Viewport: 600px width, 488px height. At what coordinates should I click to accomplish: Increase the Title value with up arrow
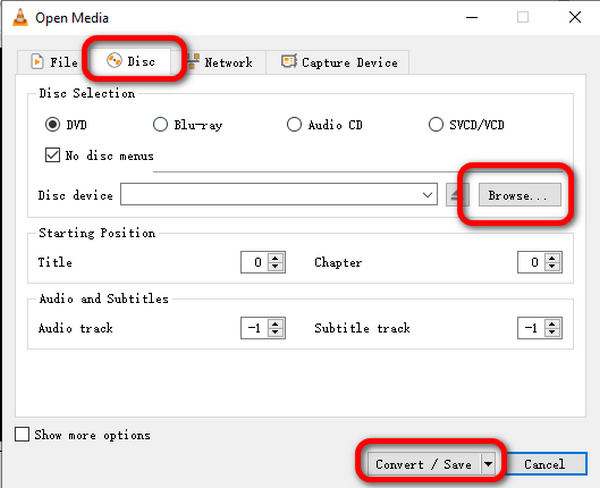pyautogui.click(x=275, y=258)
